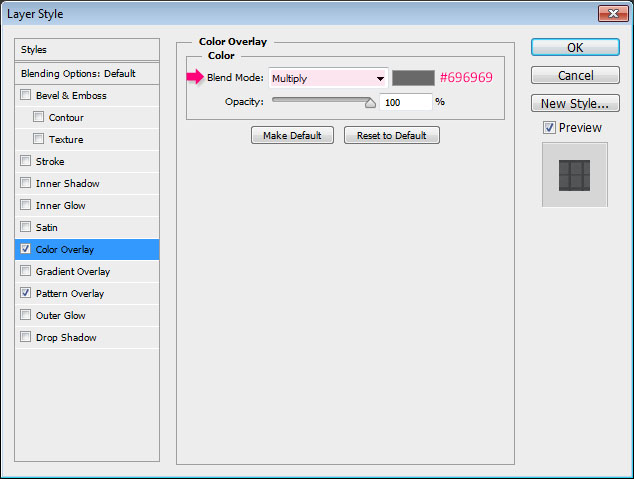Open the Blend Mode dropdown showing Multiply
The image size is (634, 479).
tap(328, 78)
